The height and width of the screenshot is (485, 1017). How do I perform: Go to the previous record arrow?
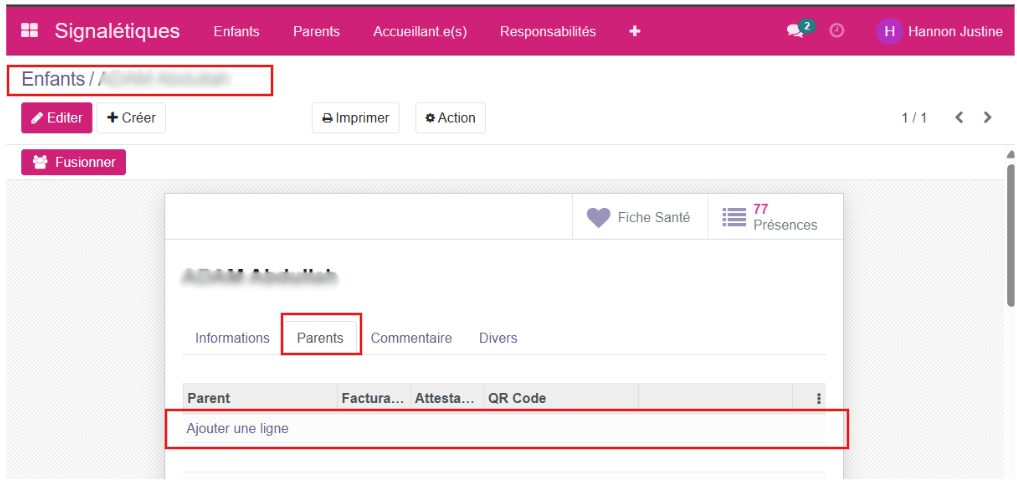tap(959, 117)
